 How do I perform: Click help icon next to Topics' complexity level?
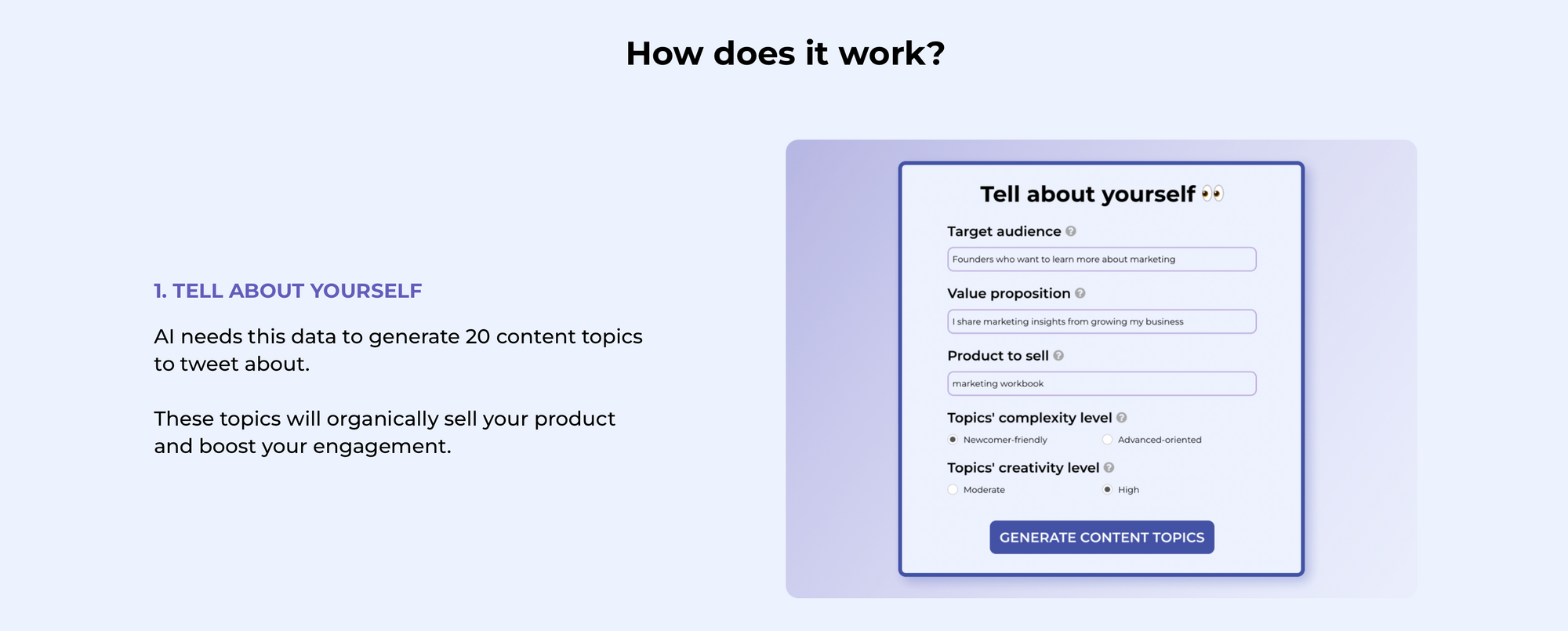point(1122,418)
